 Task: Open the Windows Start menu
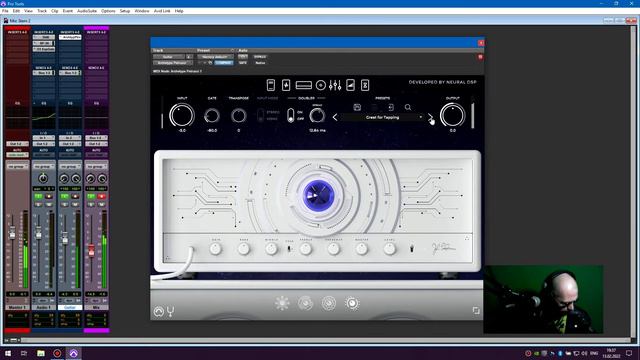pos(8,353)
